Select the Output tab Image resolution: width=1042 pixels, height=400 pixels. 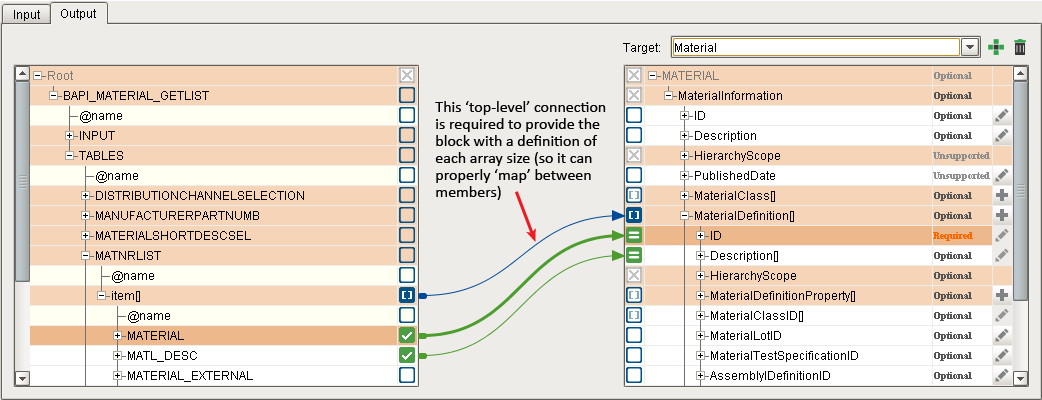point(79,15)
